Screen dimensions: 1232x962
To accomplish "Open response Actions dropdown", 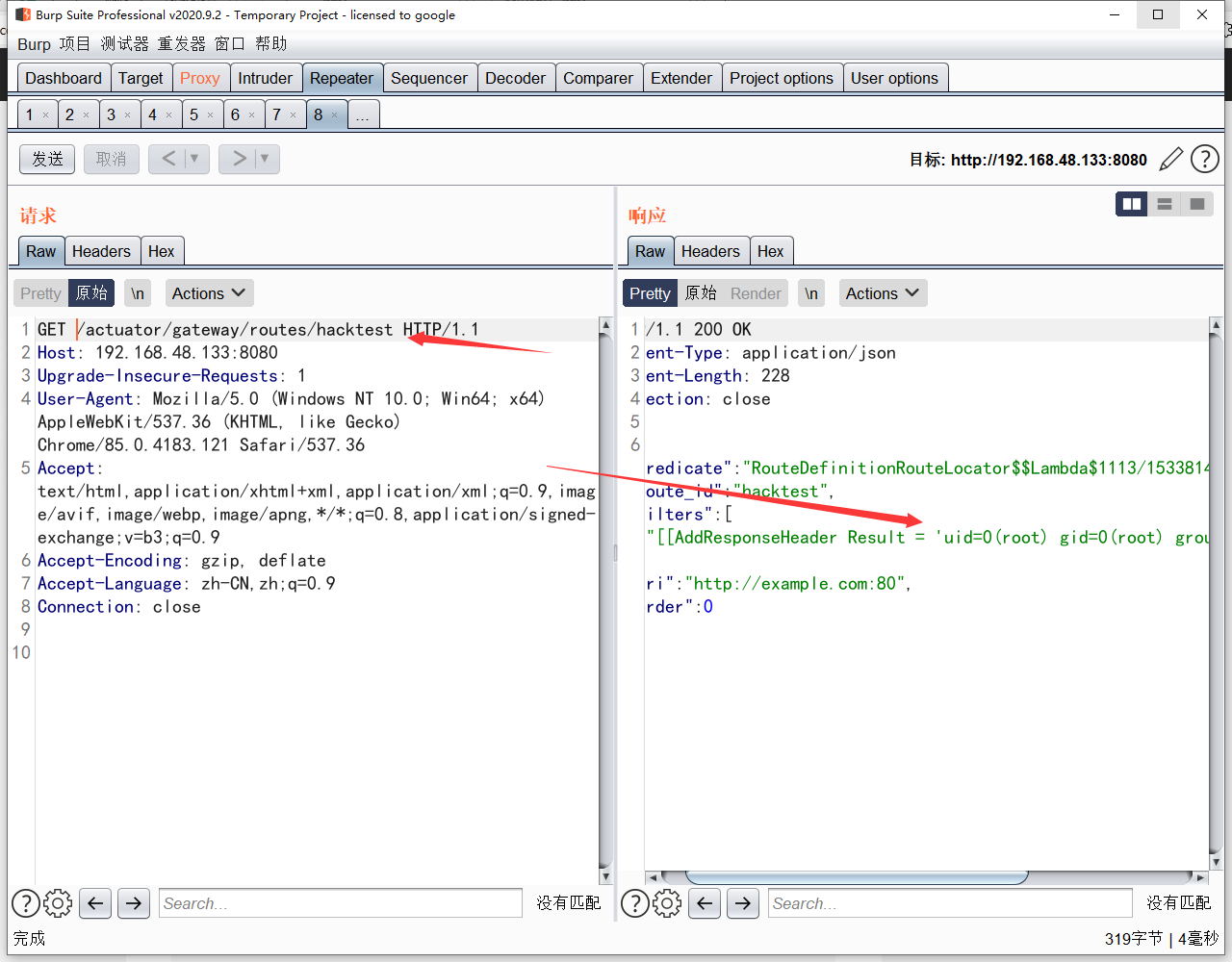I will coord(883,293).
